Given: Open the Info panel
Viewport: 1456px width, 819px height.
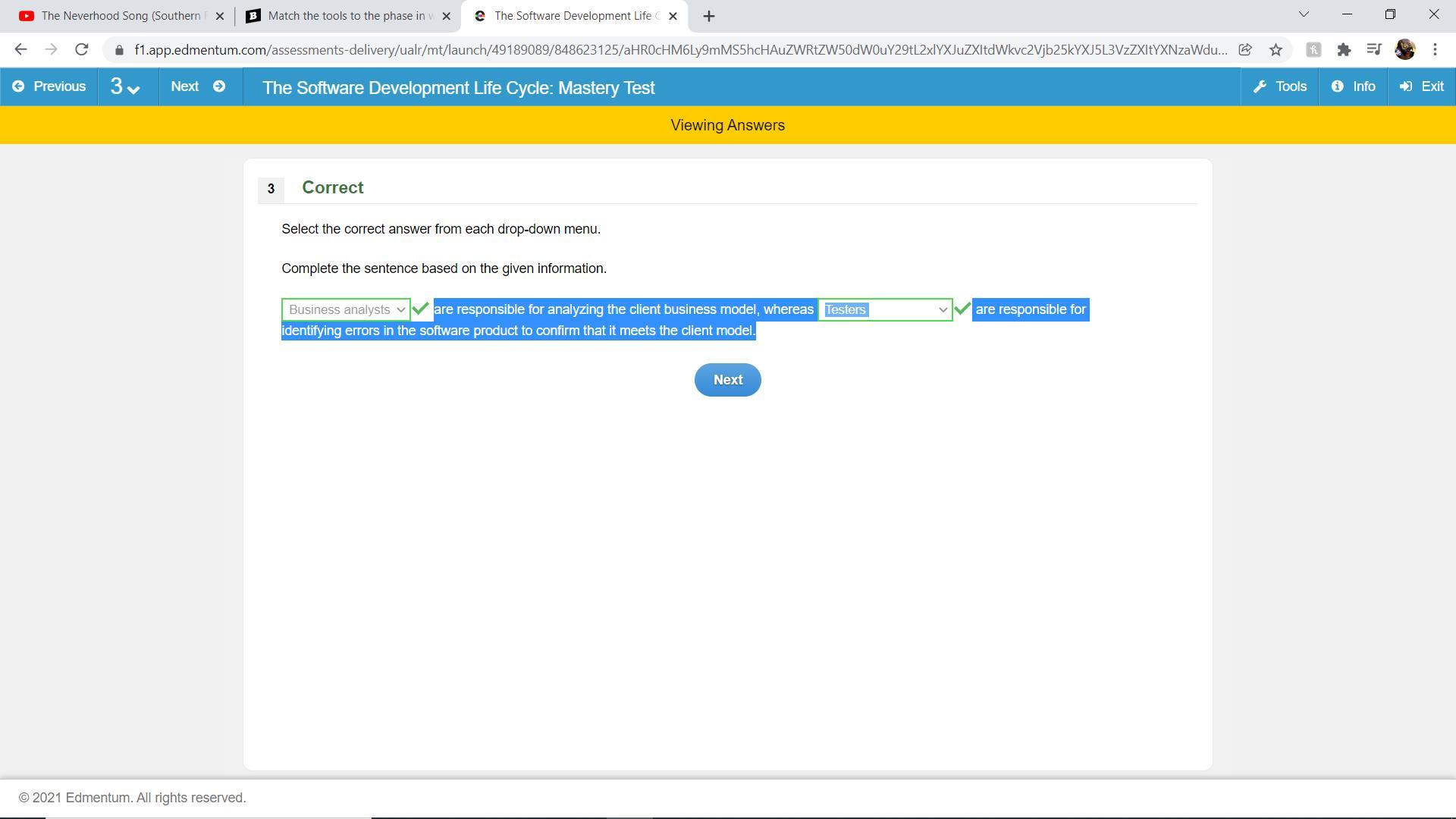Looking at the screenshot, I should point(1354,87).
